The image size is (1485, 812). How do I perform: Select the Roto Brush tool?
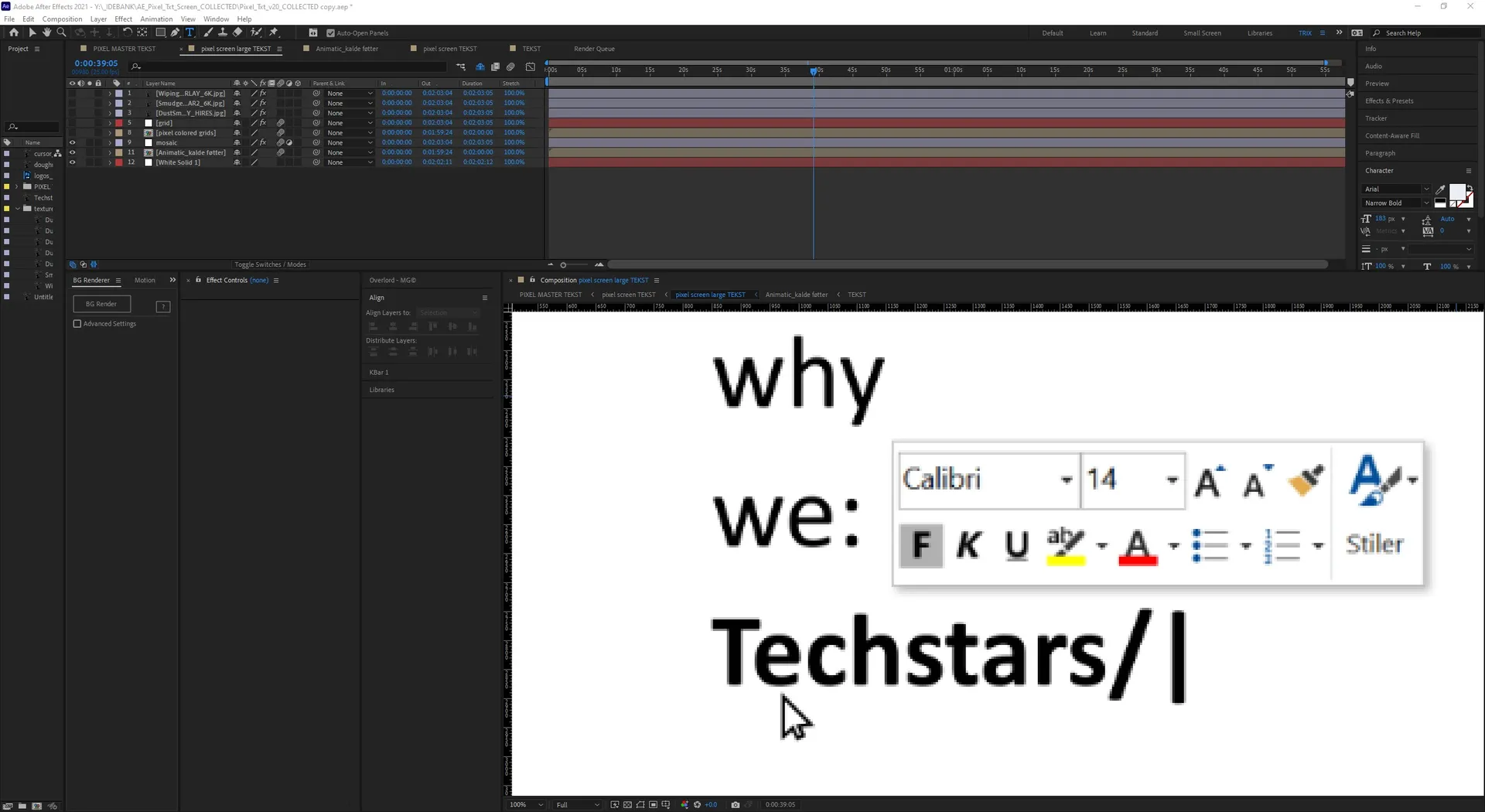pyautogui.click(x=256, y=32)
